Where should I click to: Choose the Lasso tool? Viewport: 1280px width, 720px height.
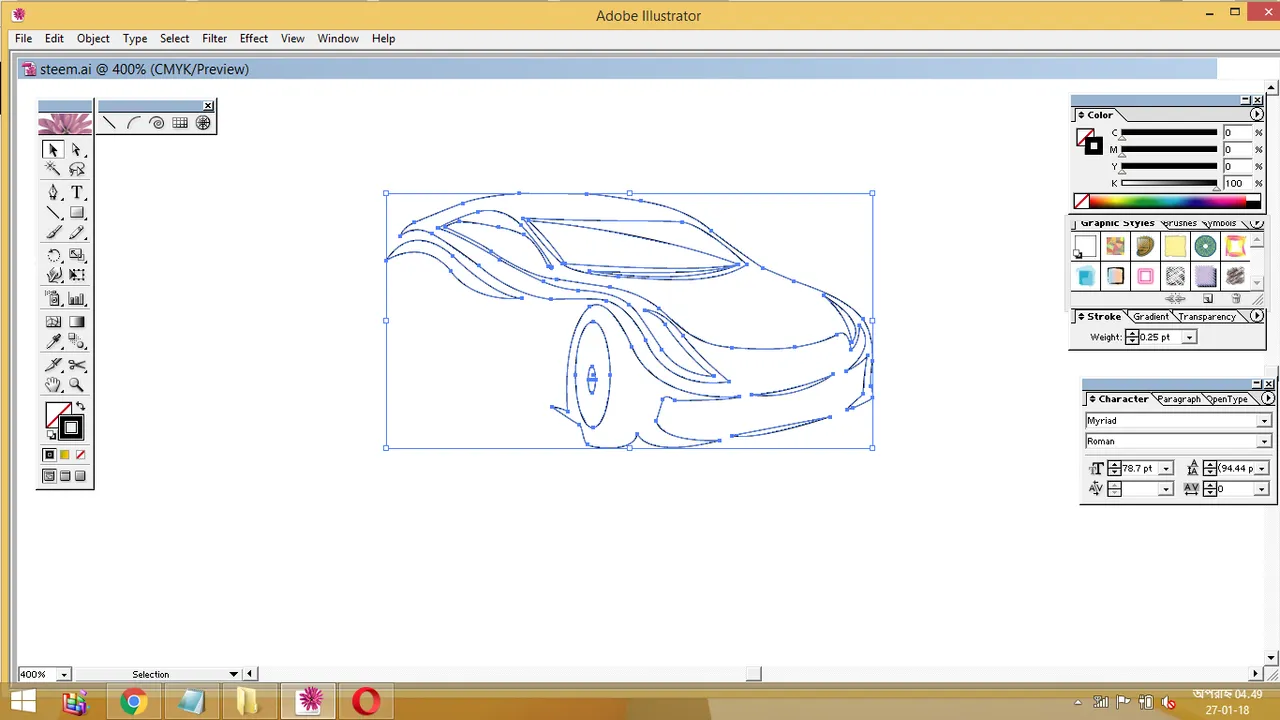pos(77,170)
